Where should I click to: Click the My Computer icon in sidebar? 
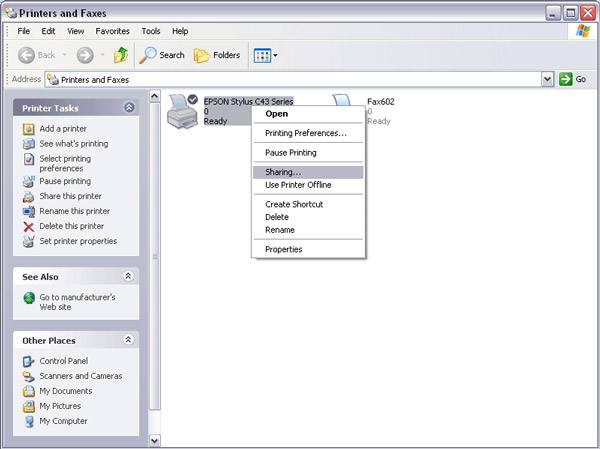tap(29, 421)
